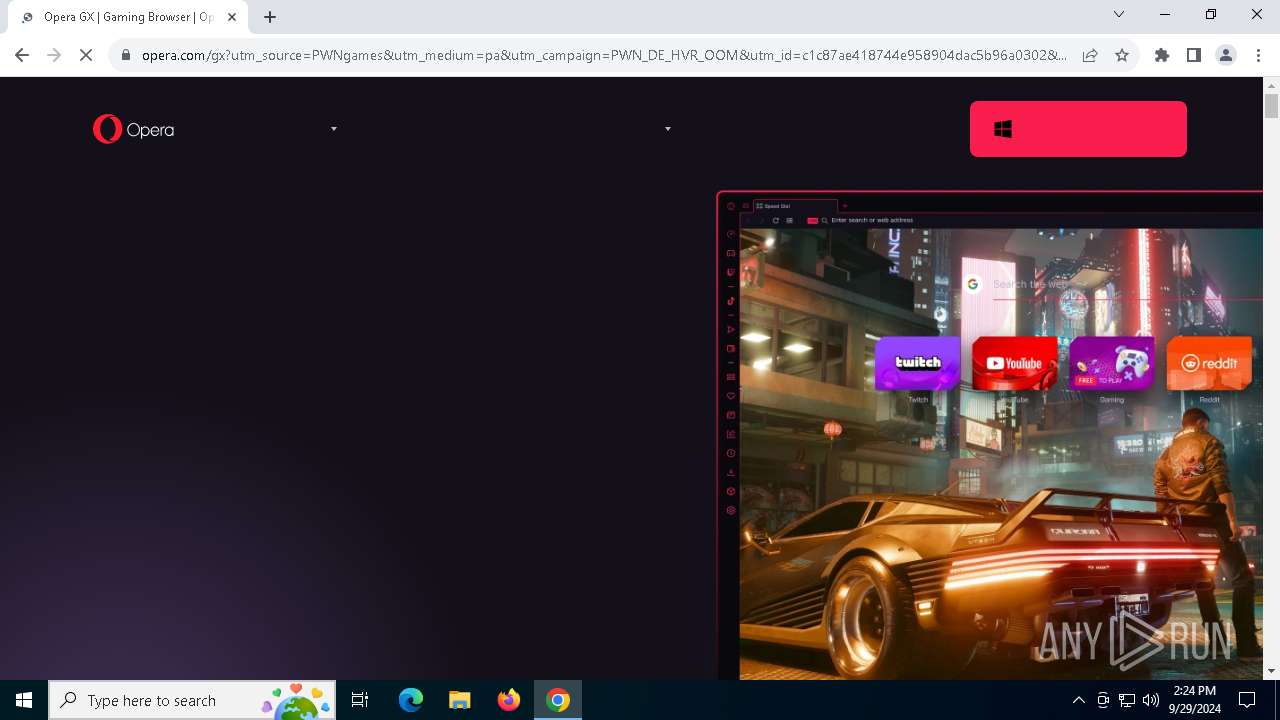Click the Twitch speed dial tile
The image size is (1280, 720).
click(x=918, y=363)
